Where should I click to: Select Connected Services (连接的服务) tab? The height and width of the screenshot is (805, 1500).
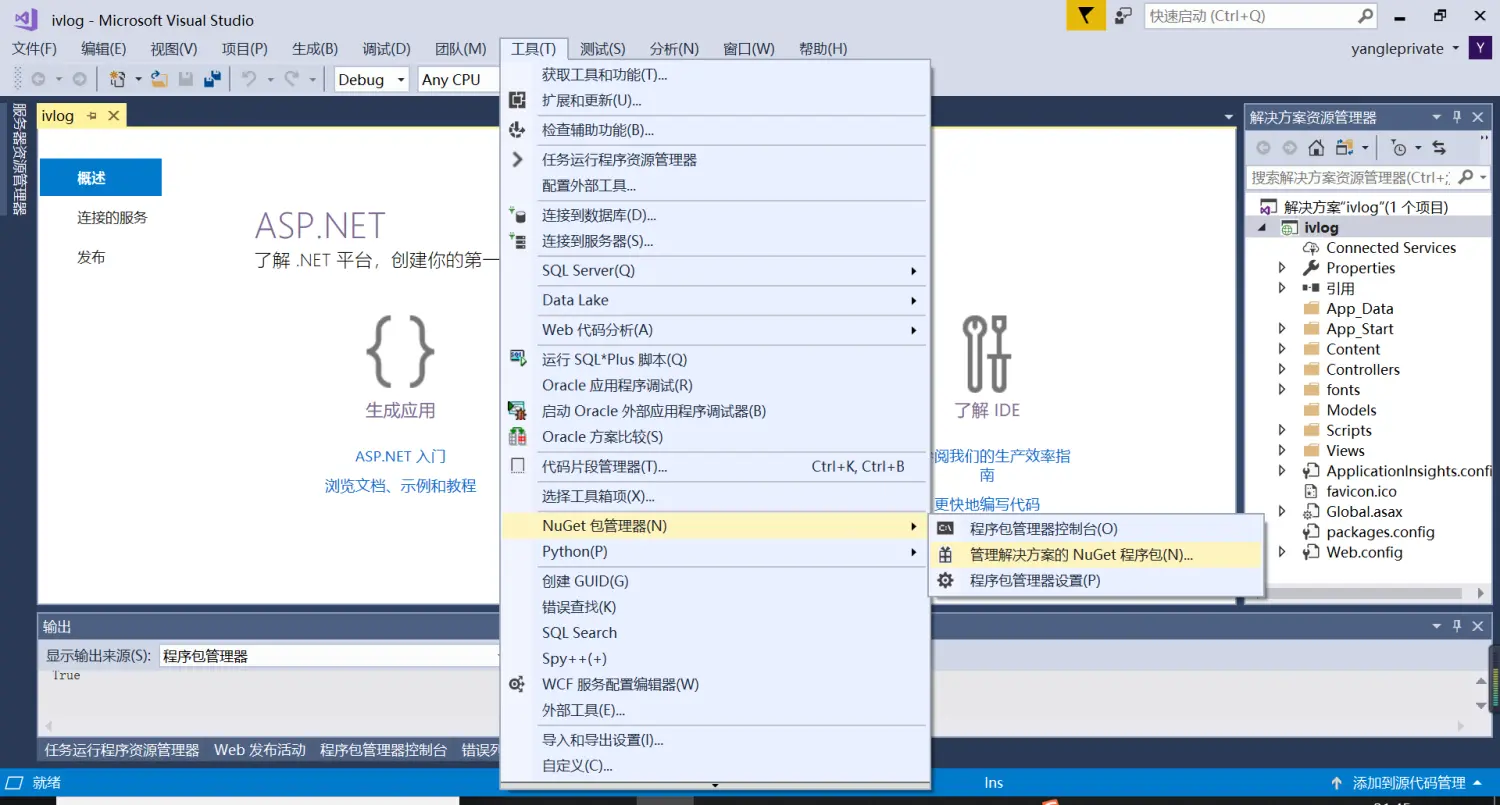pos(112,217)
